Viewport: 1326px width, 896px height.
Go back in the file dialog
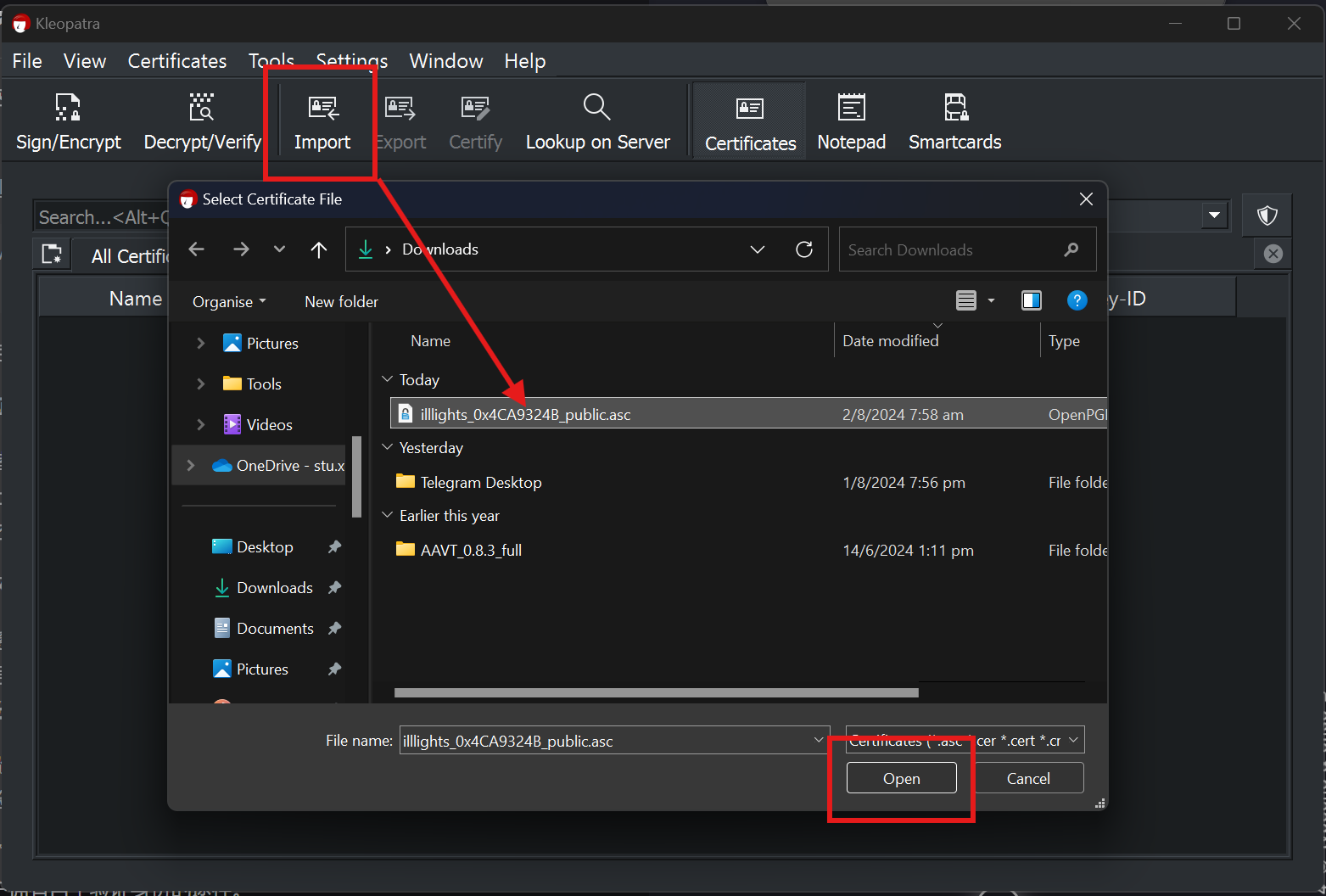[197, 249]
